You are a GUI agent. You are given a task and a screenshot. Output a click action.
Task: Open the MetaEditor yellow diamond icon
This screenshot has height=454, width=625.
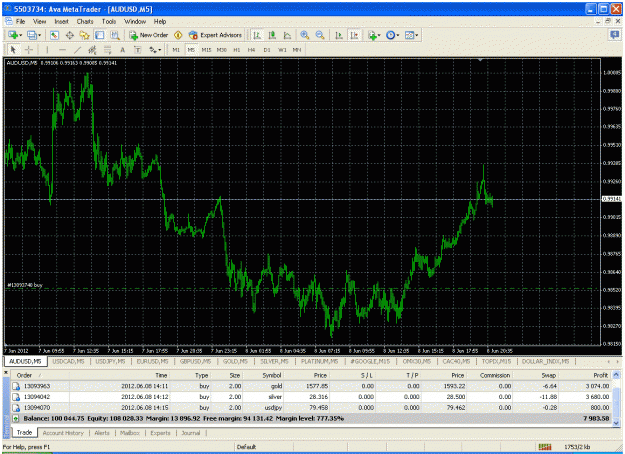(x=178, y=35)
